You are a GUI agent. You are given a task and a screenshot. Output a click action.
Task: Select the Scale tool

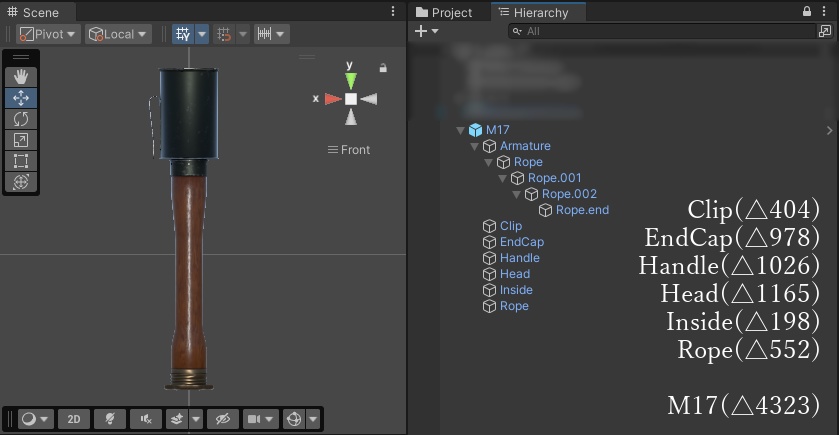pyautogui.click(x=21, y=140)
